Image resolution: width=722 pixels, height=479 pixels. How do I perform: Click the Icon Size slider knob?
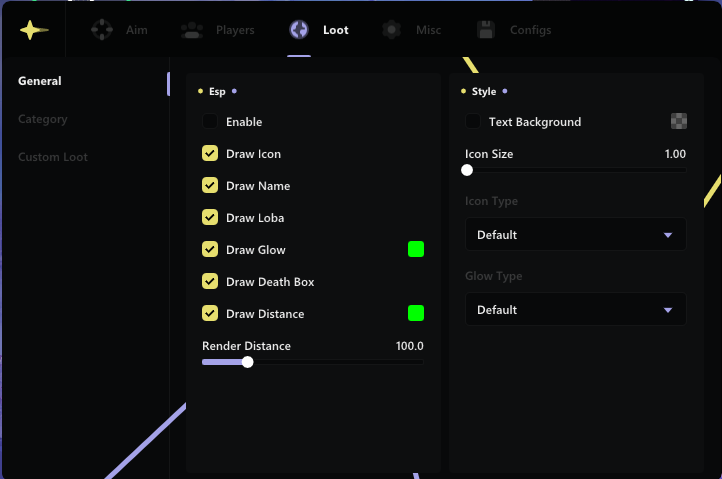click(x=467, y=170)
